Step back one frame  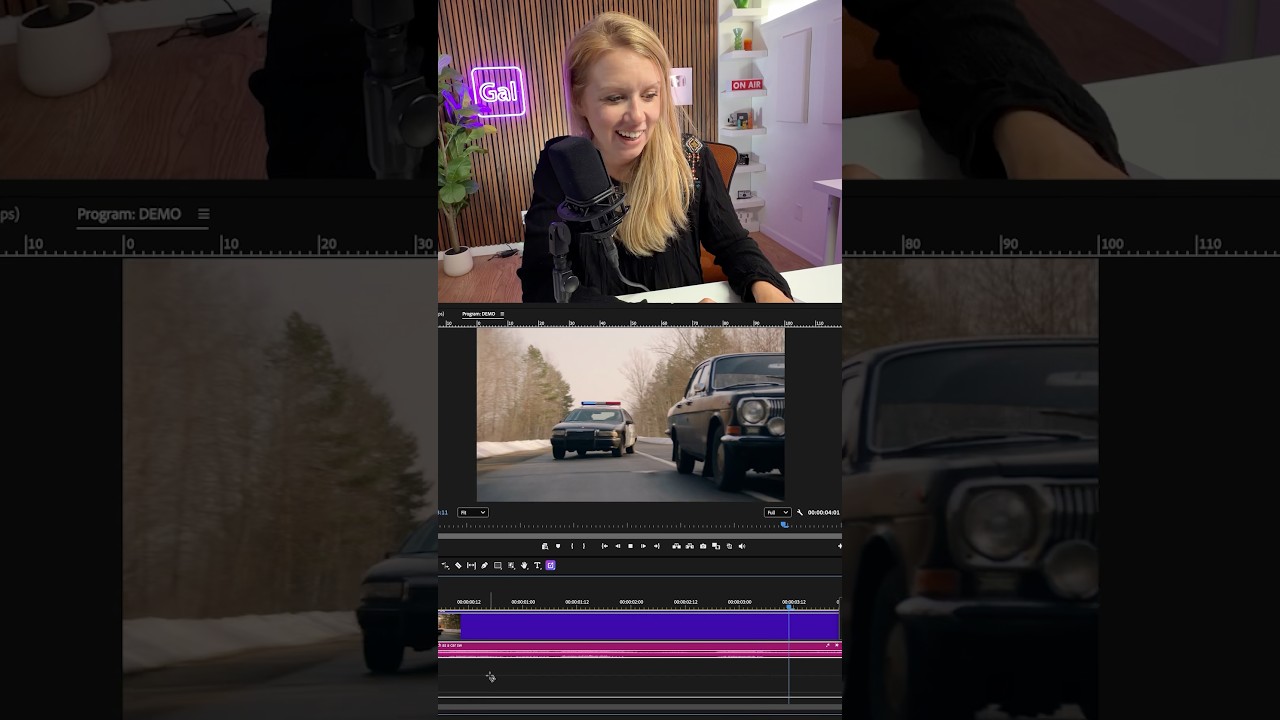(617, 546)
